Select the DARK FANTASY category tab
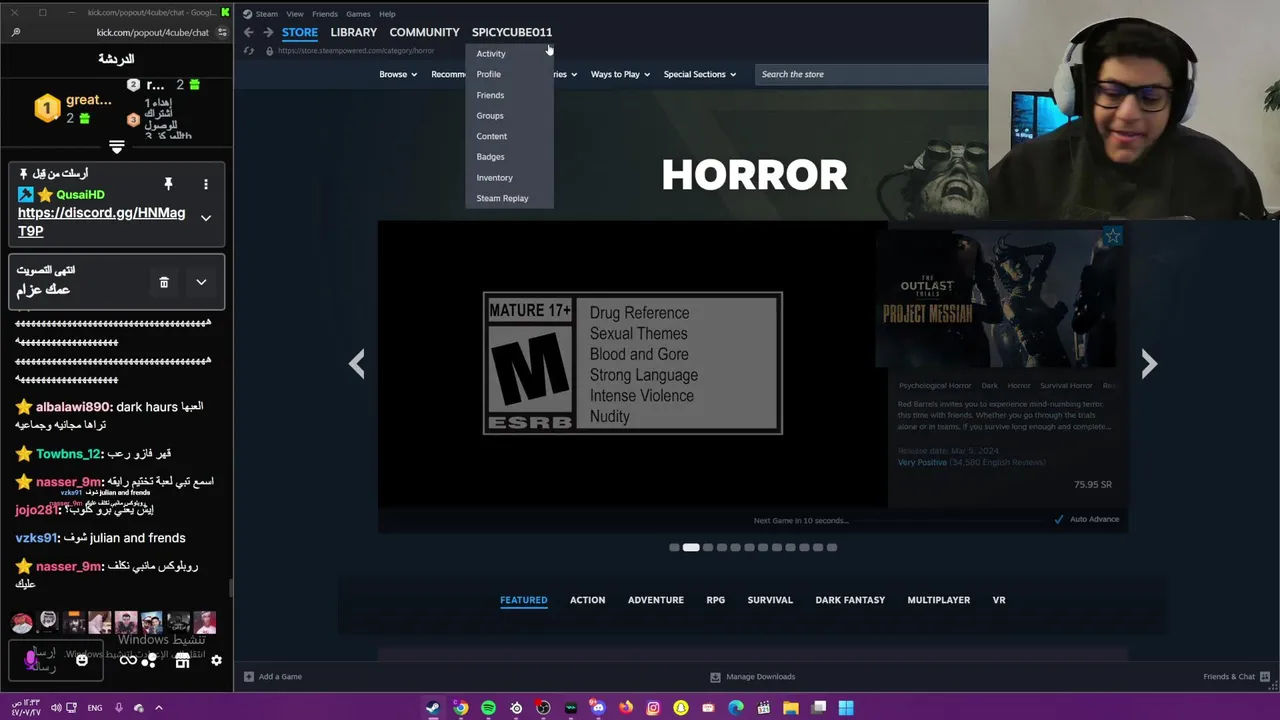The height and width of the screenshot is (720, 1280). click(x=850, y=600)
